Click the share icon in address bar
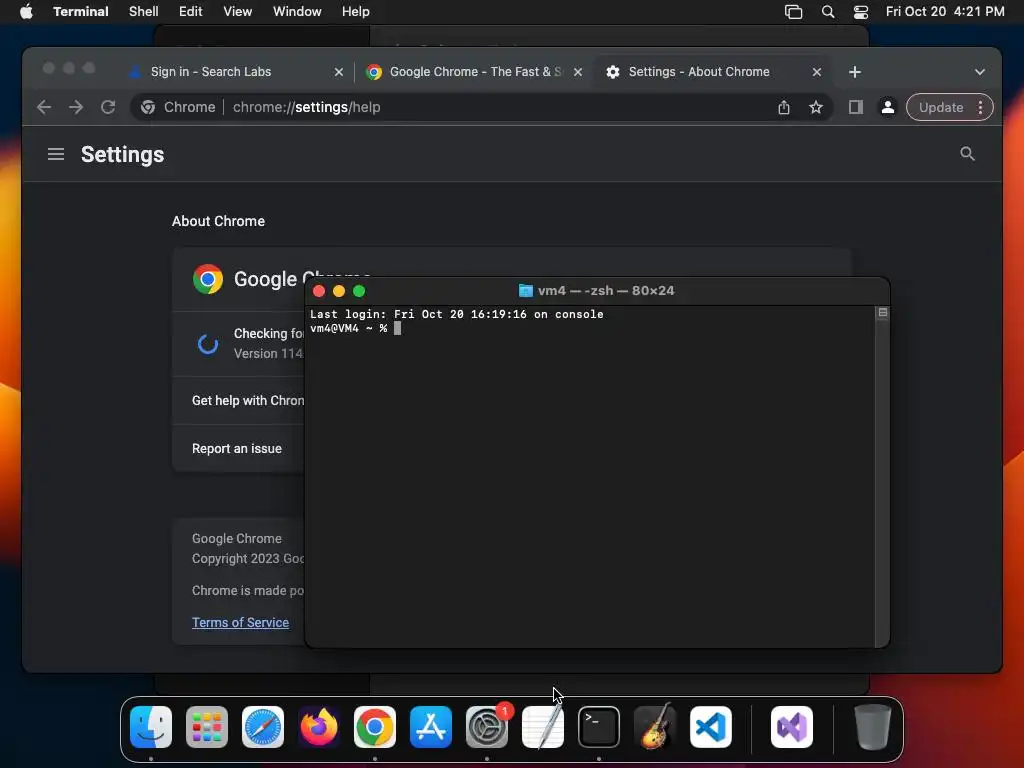 (784, 107)
